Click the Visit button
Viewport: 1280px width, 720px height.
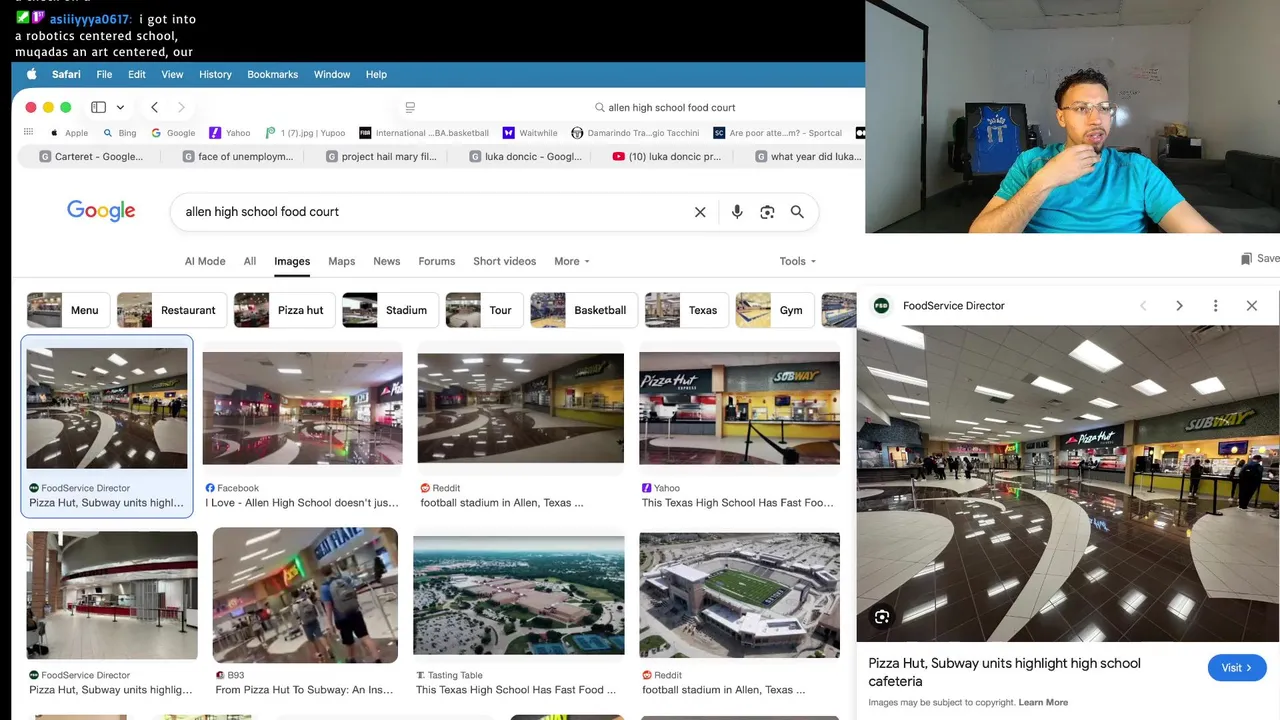pos(1237,668)
